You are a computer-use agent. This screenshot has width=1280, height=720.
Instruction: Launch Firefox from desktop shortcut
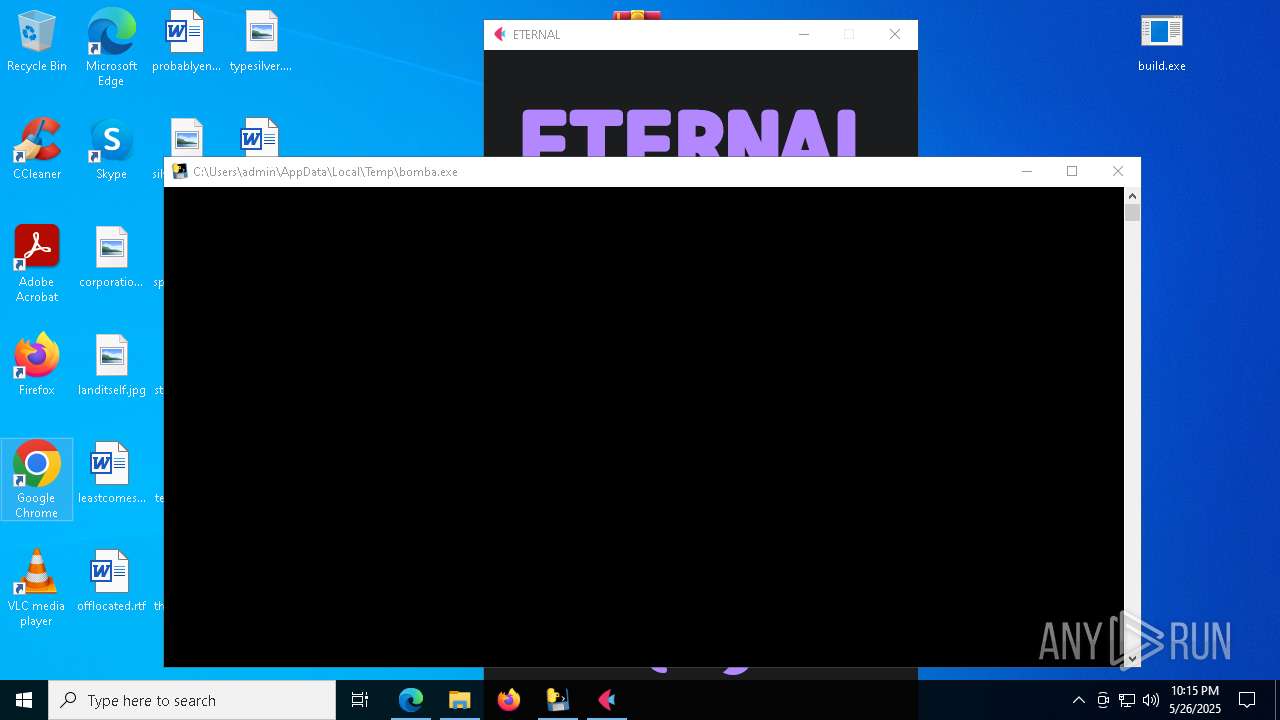click(x=37, y=366)
